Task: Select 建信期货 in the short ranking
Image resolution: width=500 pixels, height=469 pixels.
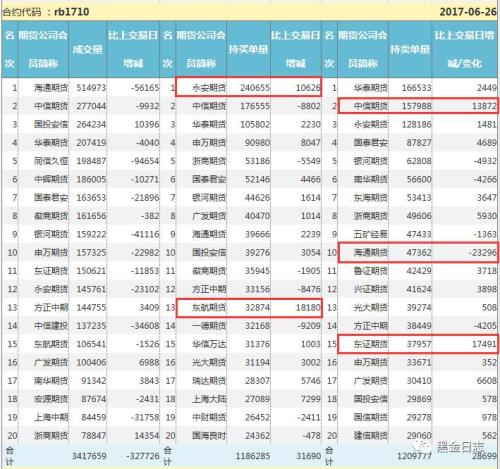Action: click(x=371, y=436)
